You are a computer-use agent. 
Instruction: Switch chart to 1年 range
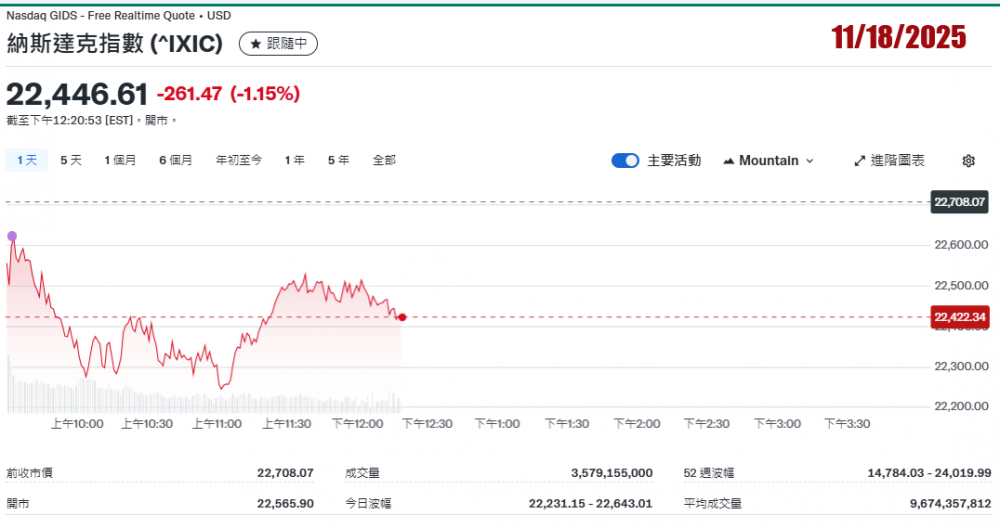point(294,160)
